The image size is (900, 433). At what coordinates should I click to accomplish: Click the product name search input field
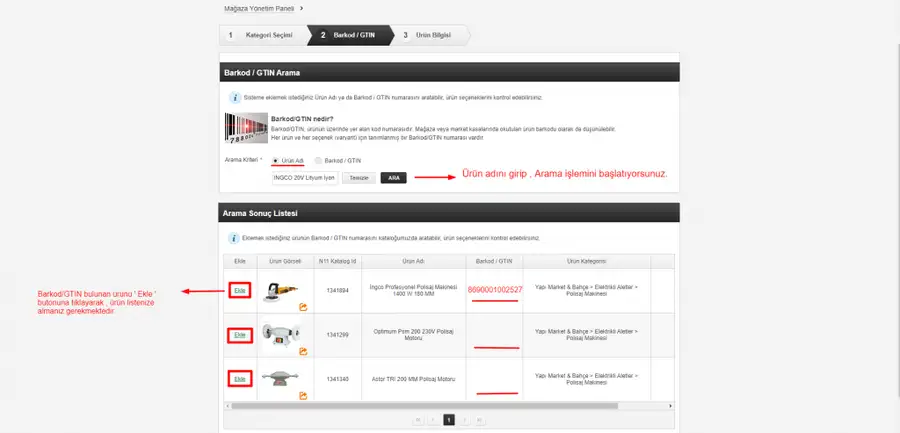click(x=305, y=178)
